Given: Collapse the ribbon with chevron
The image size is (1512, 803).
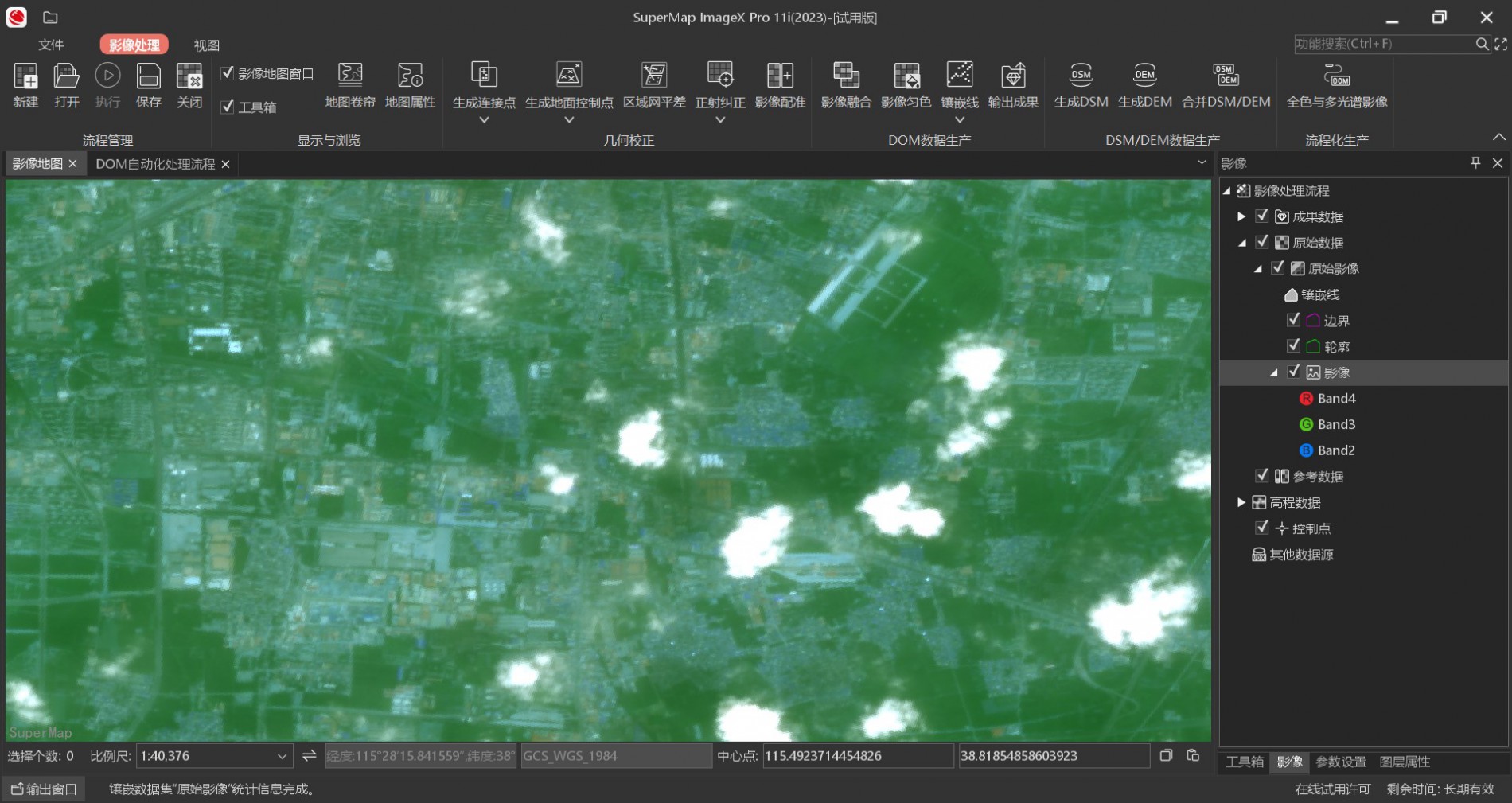Looking at the screenshot, I should 1499,137.
